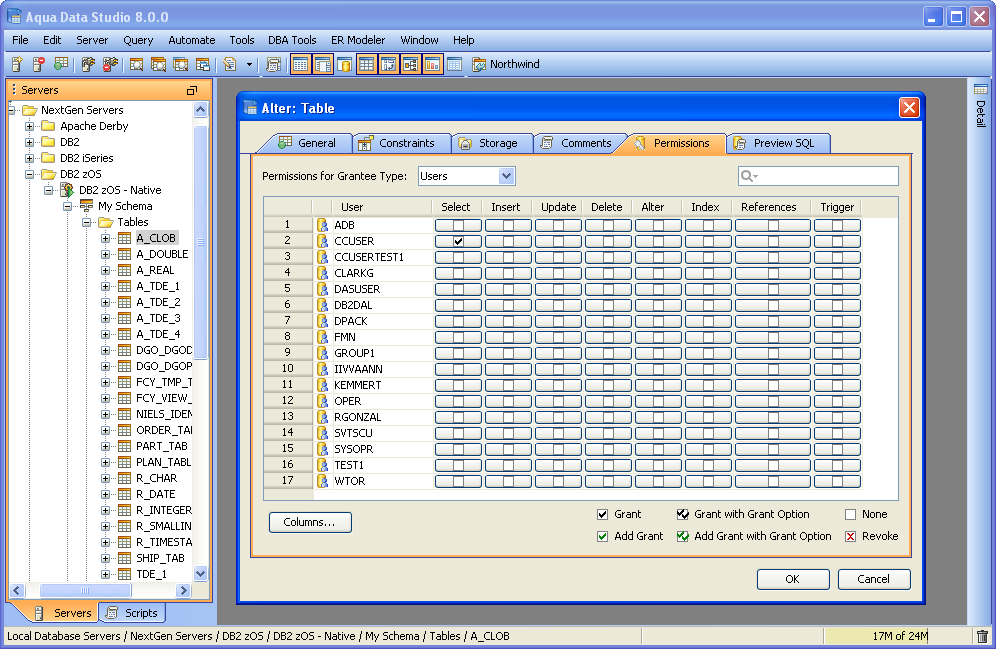Expand the TDE_1 table node

(x=105, y=574)
